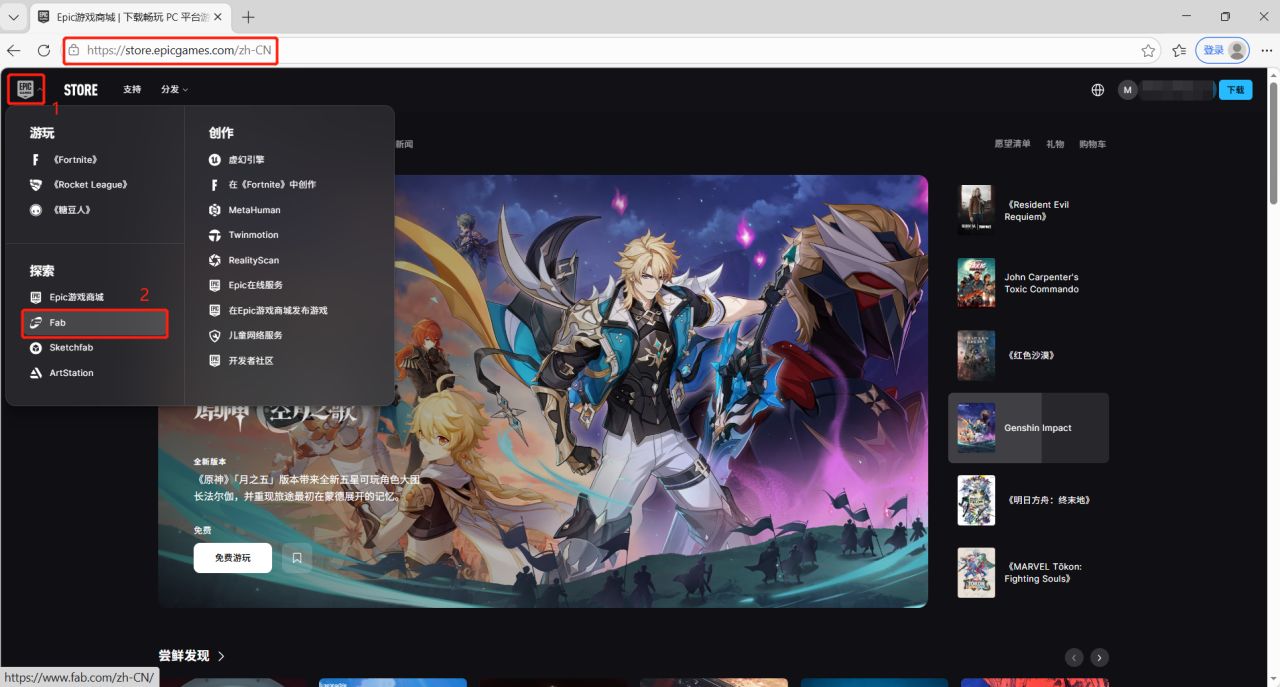Select Resident Evil Requiem in sidebar
Screen dimensions: 1280x687
1028,210
